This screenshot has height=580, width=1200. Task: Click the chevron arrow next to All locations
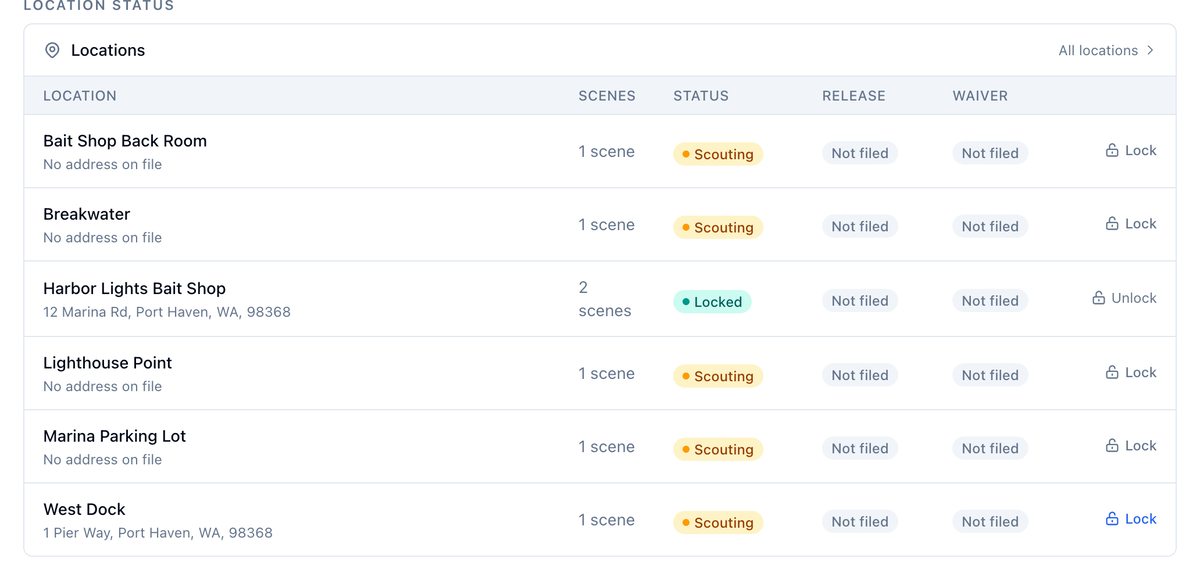point(1151,50)
